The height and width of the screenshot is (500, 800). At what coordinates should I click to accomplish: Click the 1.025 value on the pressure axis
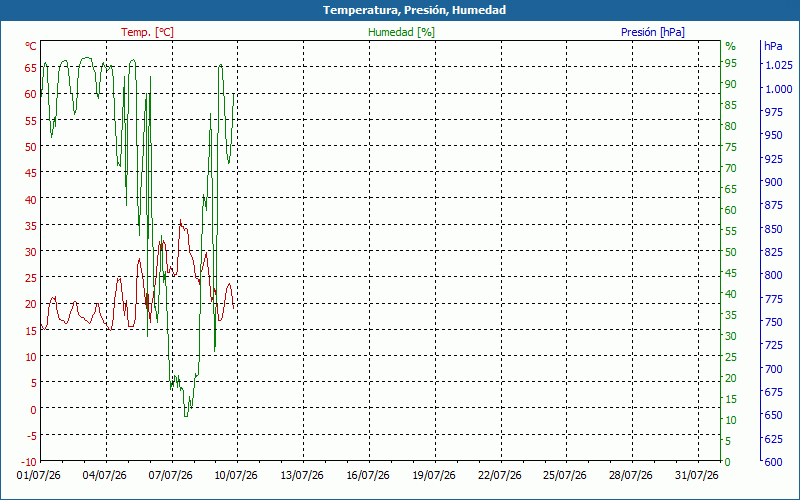(x=779, y=65)
